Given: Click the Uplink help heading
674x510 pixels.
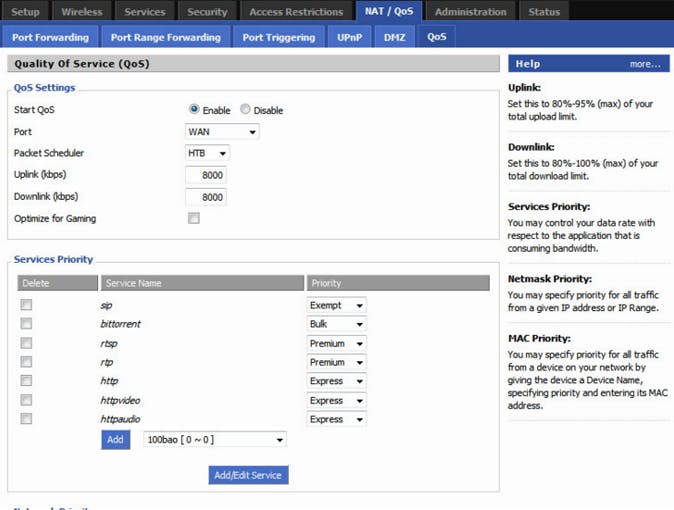Looking at the screenshot, I should 524,88.
